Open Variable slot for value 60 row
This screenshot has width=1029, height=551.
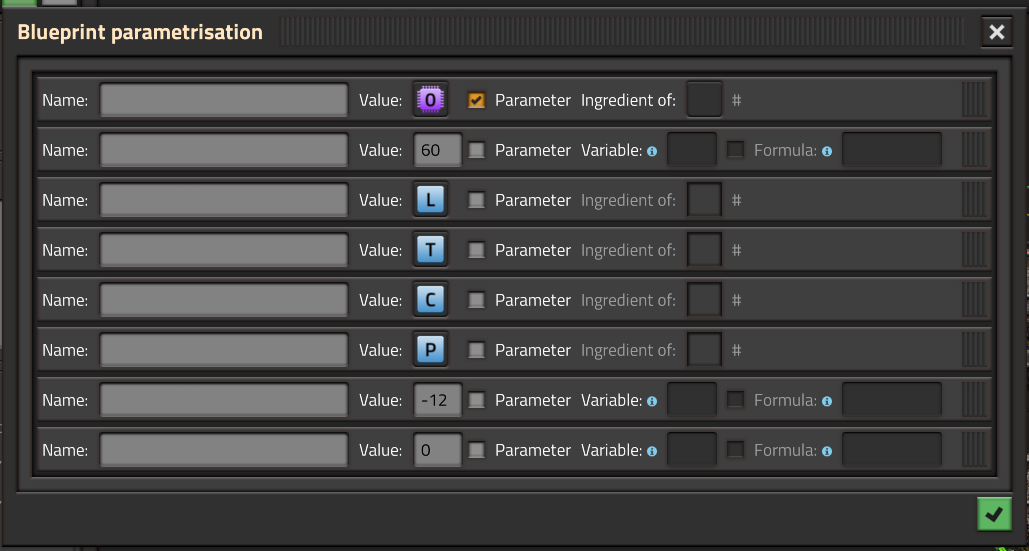(692, 150)
